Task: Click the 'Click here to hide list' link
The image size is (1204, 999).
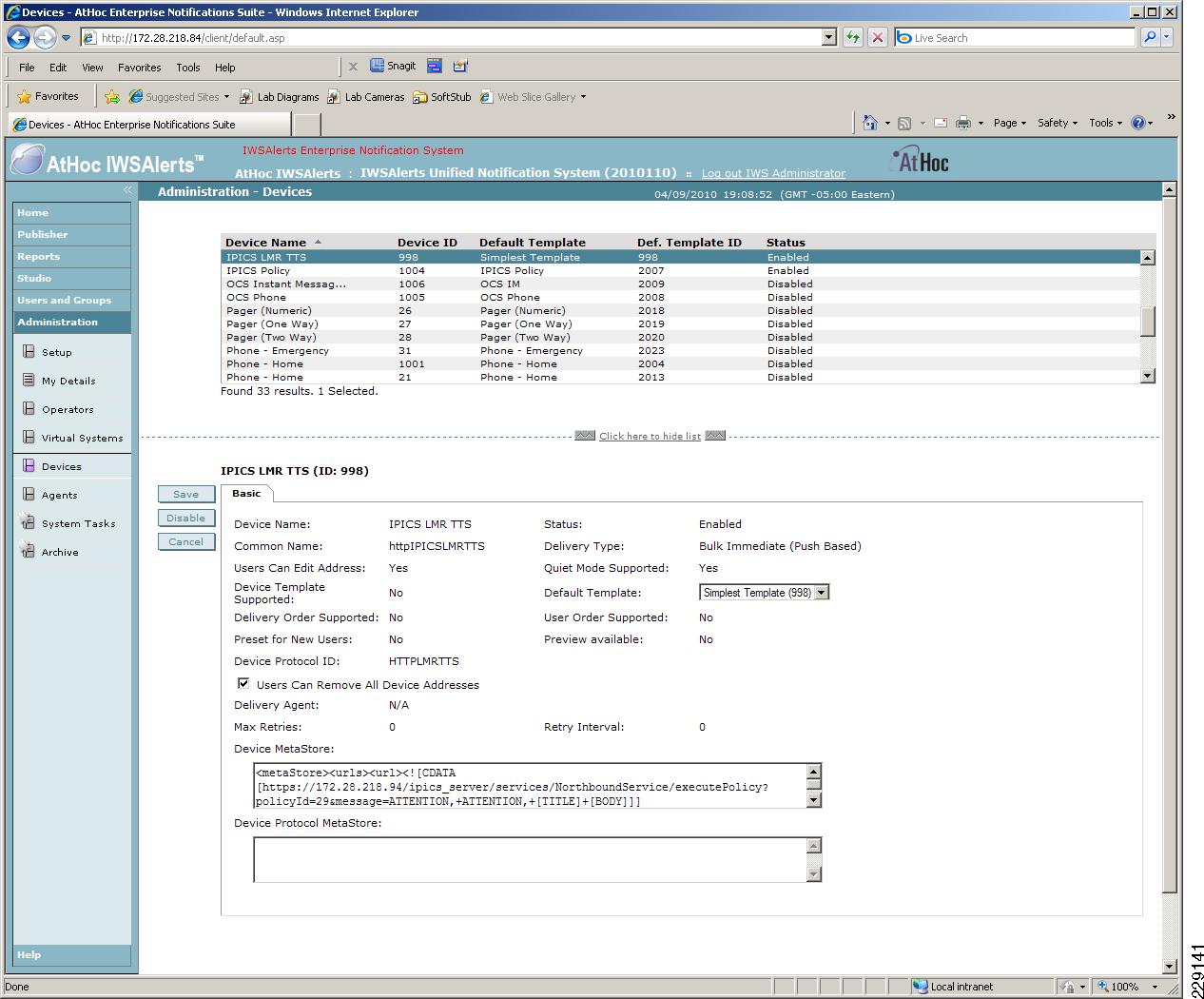Action: pos(650,436)
